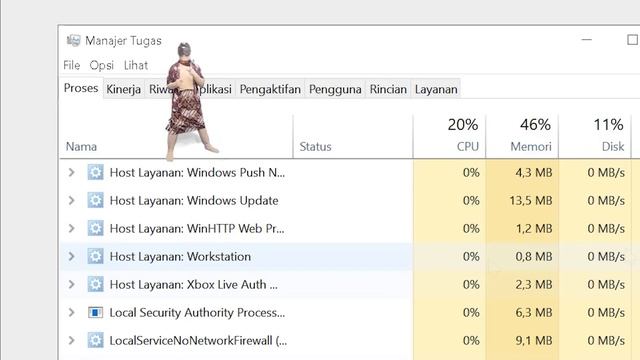Expand Local Security Authority Process row

[x=71, y=313]
